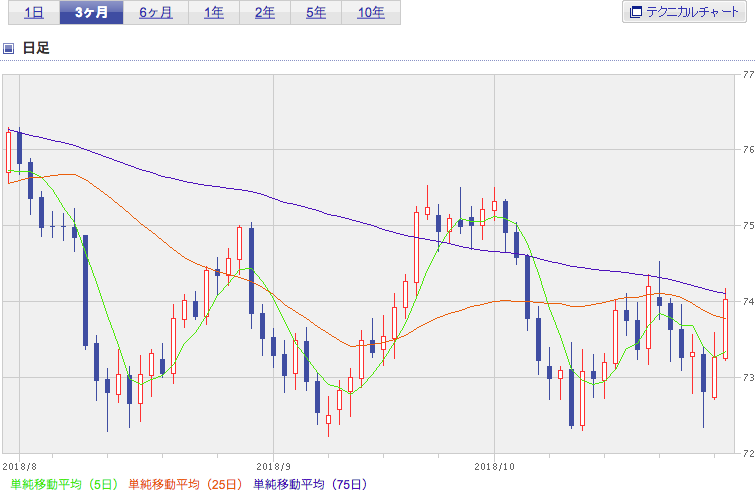This screenshot has height=493, width=755.
Task: Click the 2018/8 x-axis label
Action: point(19,467)
